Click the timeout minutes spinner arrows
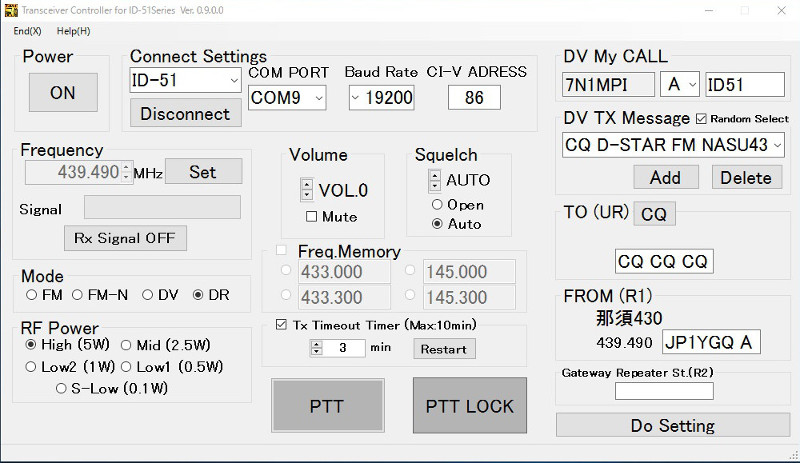 pos(317,348)
